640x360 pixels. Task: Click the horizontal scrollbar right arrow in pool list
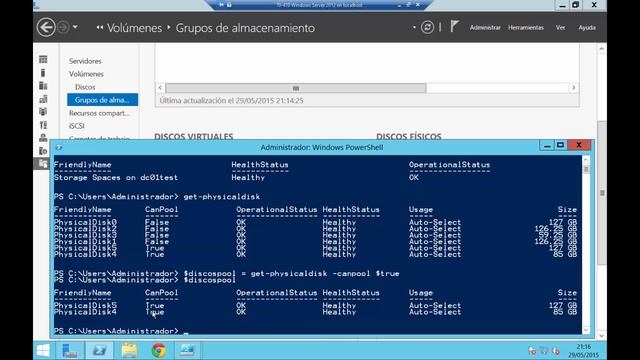pyautogui.click(x=573, y=88)
